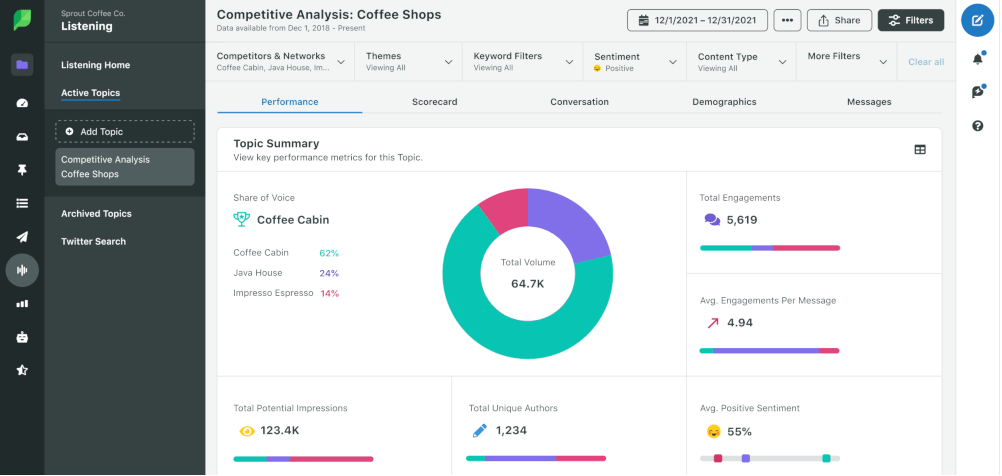The width and height of the screenshot is (1002, 476).
Task: Click the blue Compose pencil button
Action: (977, 20)
